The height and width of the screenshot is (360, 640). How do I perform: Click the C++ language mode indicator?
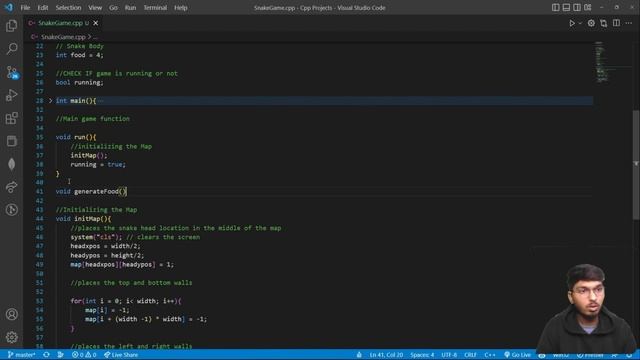coord(490,355)
